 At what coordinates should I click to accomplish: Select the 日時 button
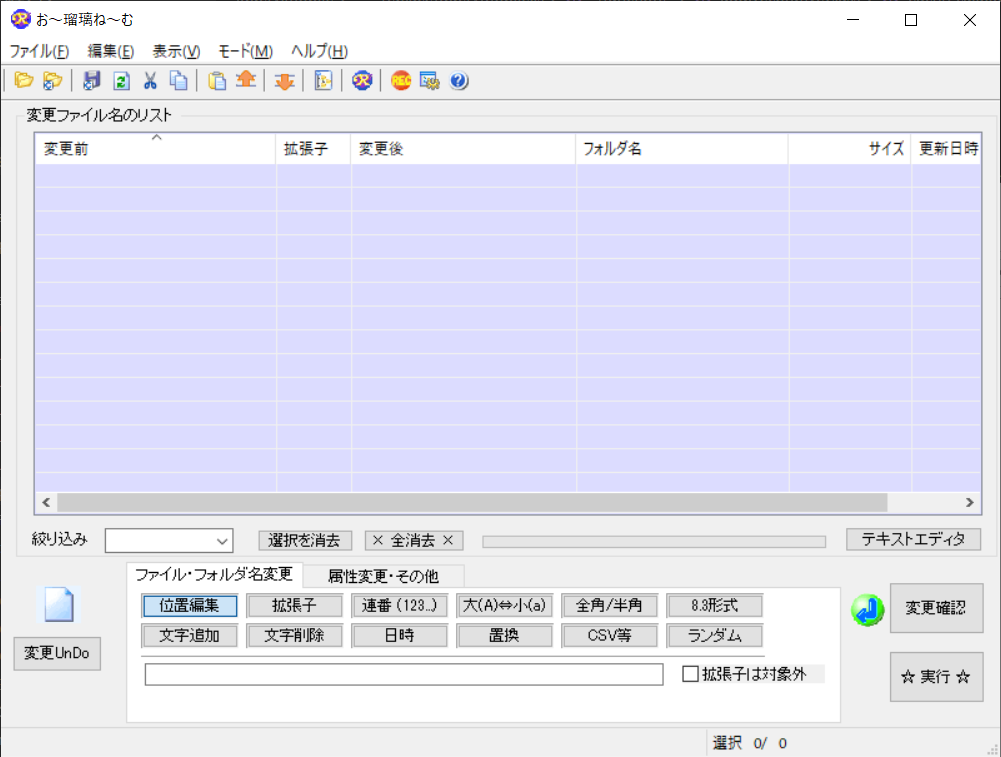(x=399, y=636)
